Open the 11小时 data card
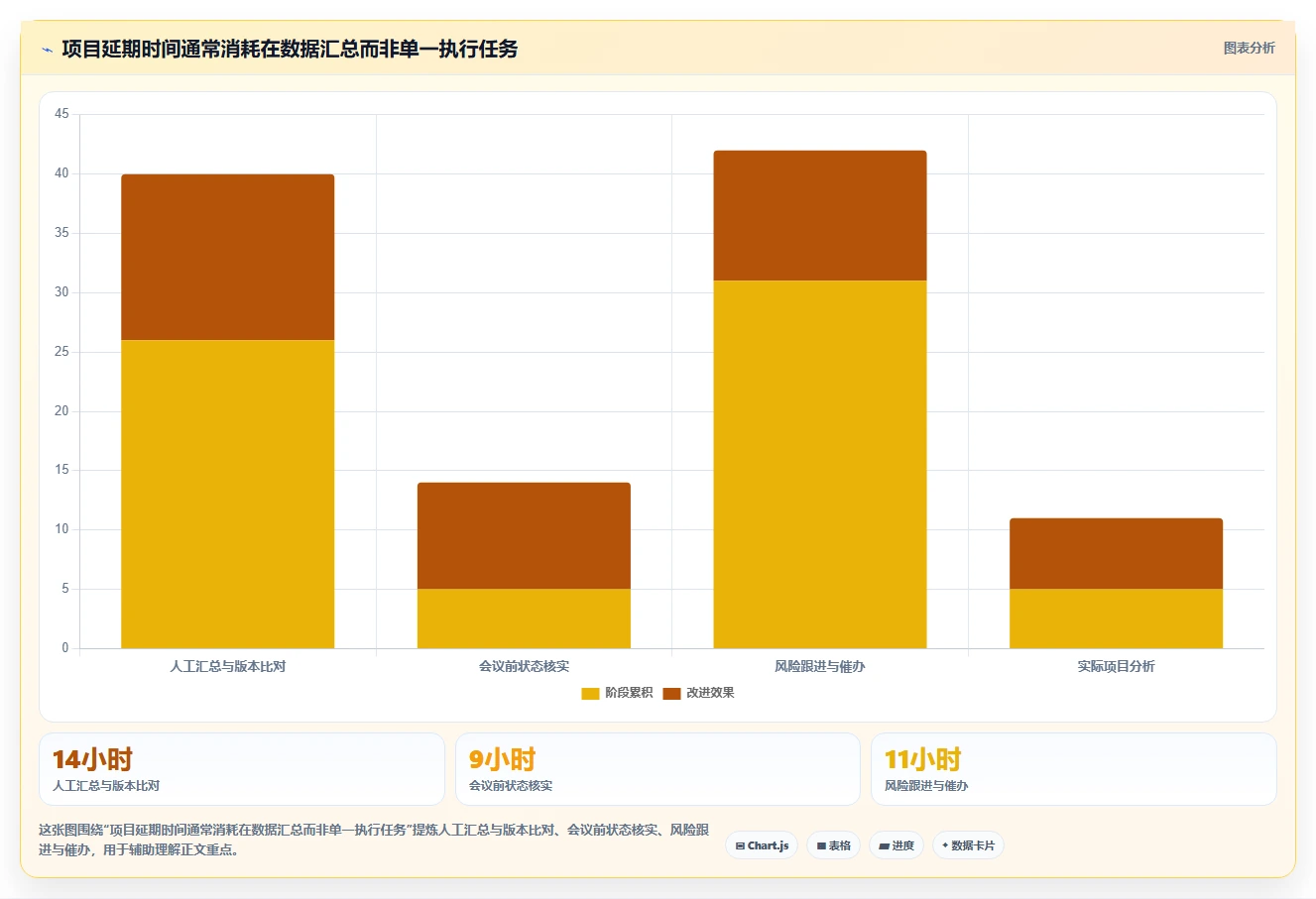 tap(1073, 769)
